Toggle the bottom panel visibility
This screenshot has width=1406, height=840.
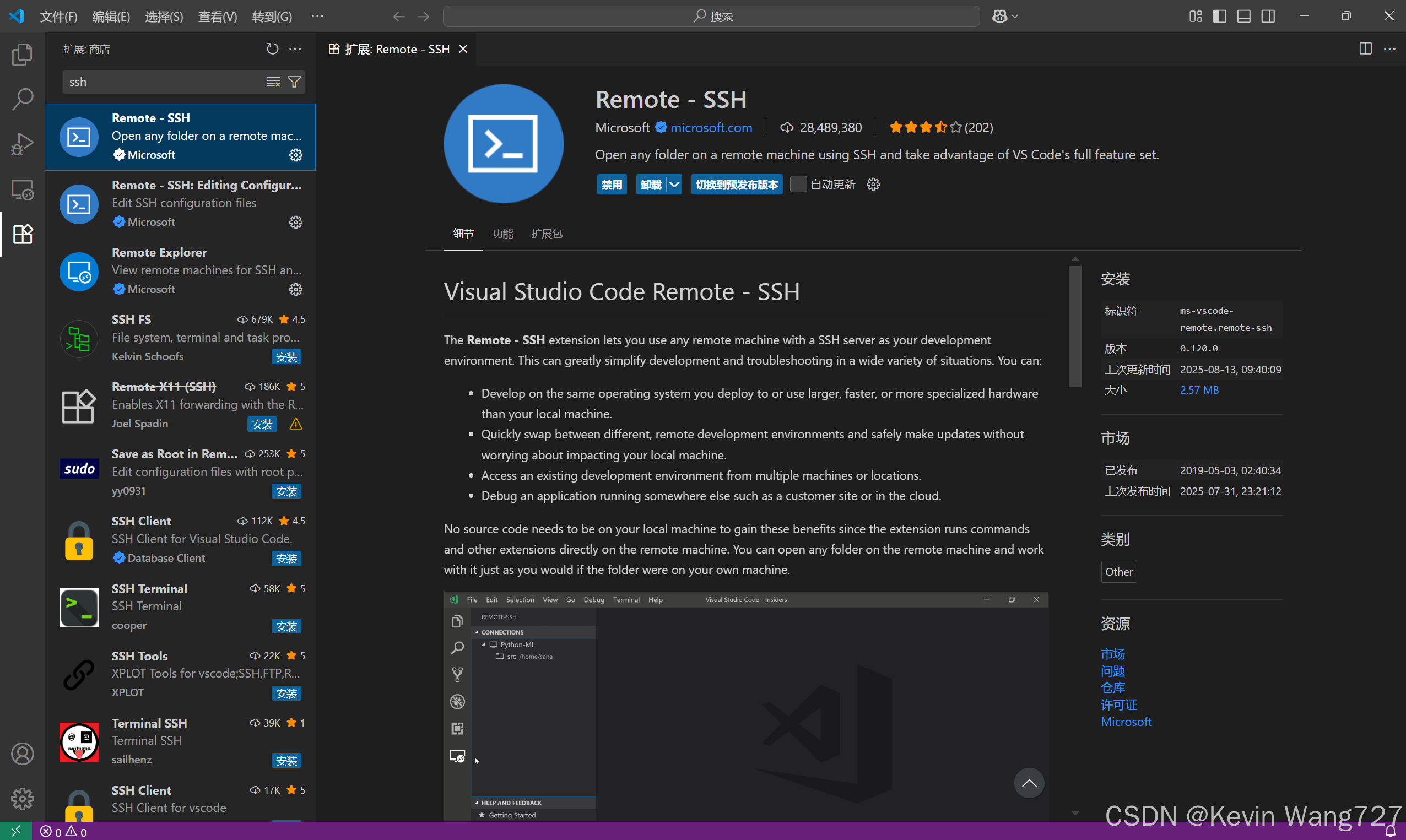pyautogui.click(x=1243, y=17)
